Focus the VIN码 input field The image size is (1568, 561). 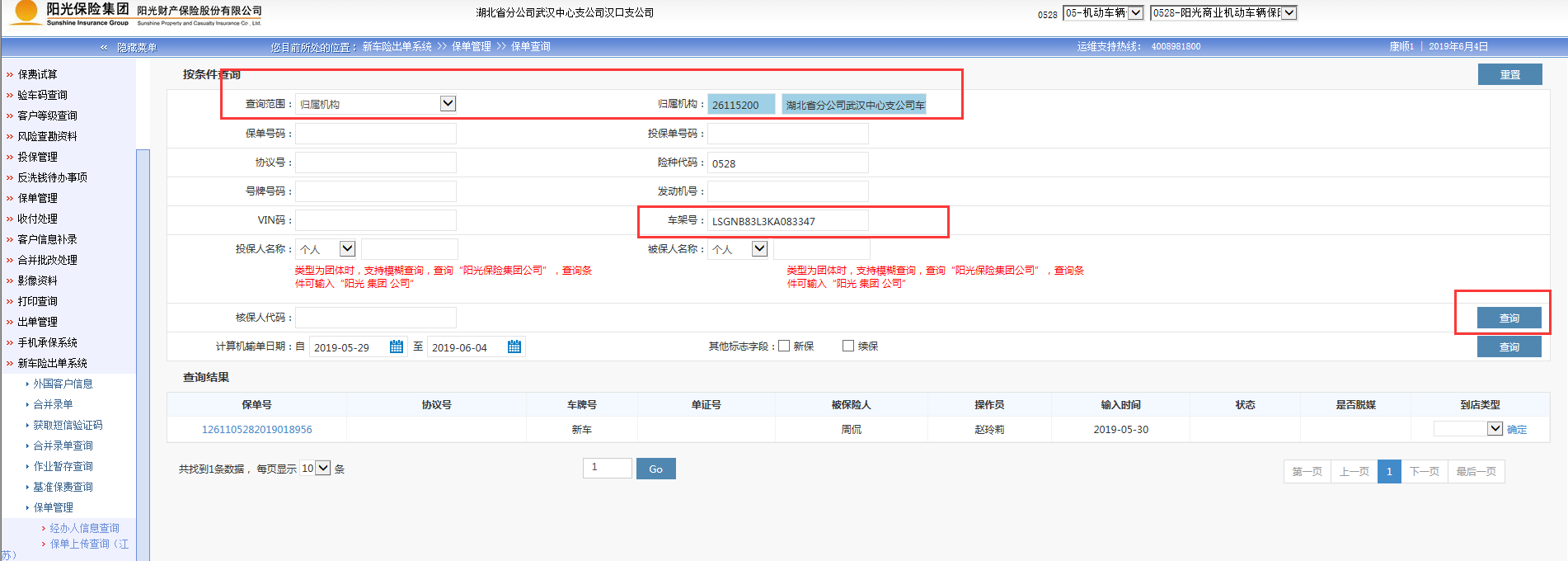click(x=376, y=220)
